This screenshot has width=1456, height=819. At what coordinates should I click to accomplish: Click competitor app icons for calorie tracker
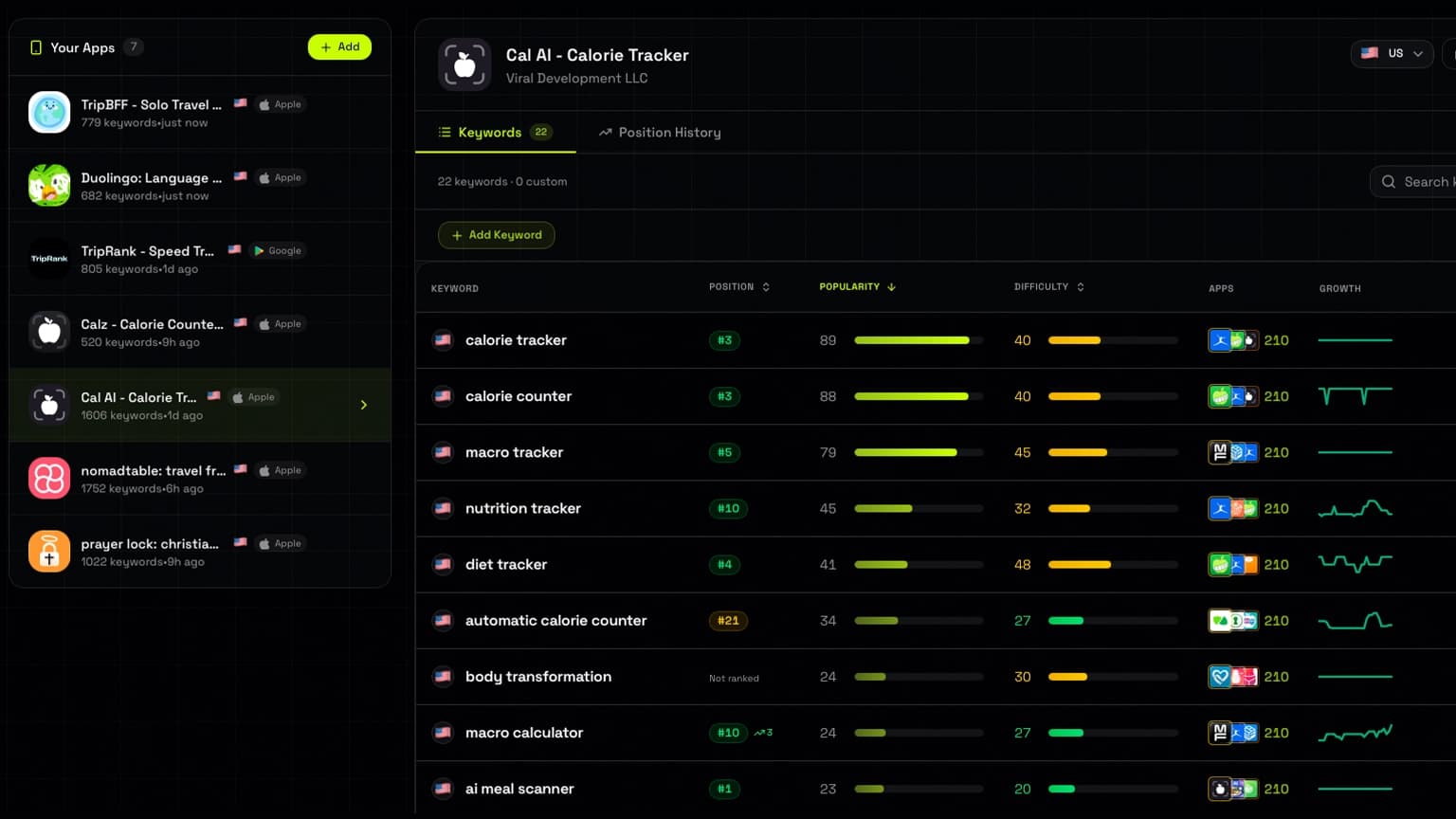1233,340
